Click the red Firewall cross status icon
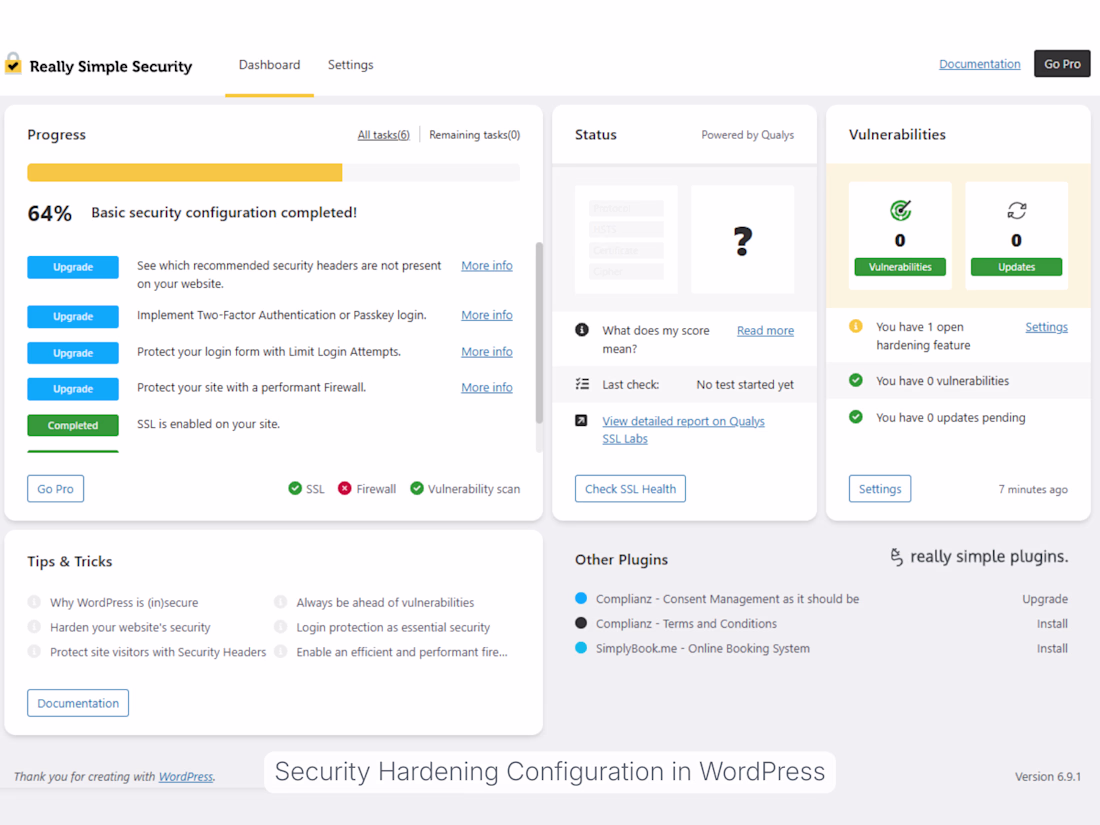This screenshot has width=1100, height=825. tap(345, 489)
